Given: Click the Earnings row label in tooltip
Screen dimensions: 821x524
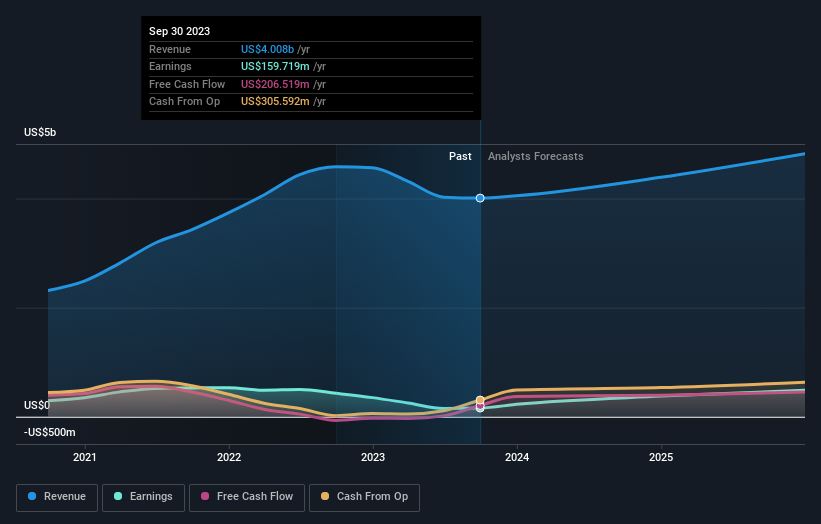Looking at the screenshot, I should (x=170, y=66).
